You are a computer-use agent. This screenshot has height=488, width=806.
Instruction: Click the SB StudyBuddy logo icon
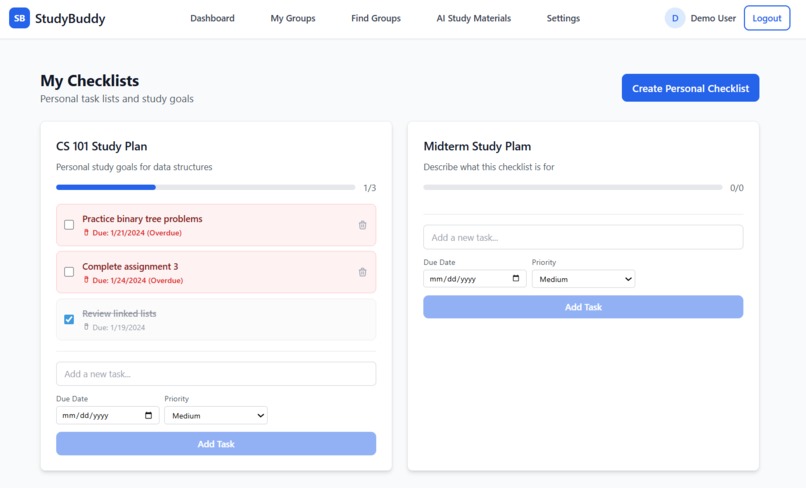[x=20, y=18]
